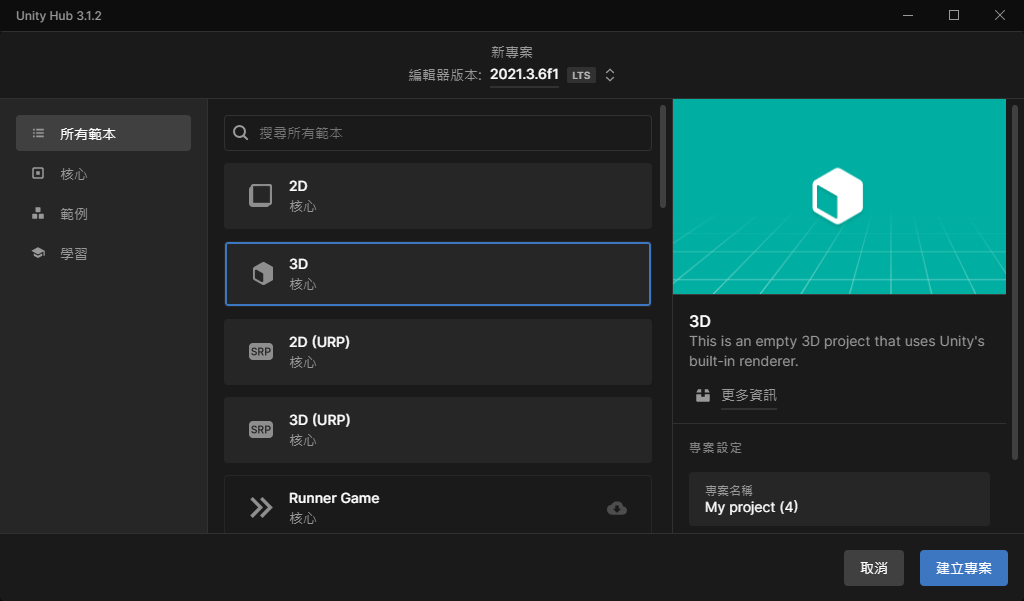Click the Runner Game double-chevron icon
The width and height of the screenshot is (1024, 601).
(x=261, y=508)
